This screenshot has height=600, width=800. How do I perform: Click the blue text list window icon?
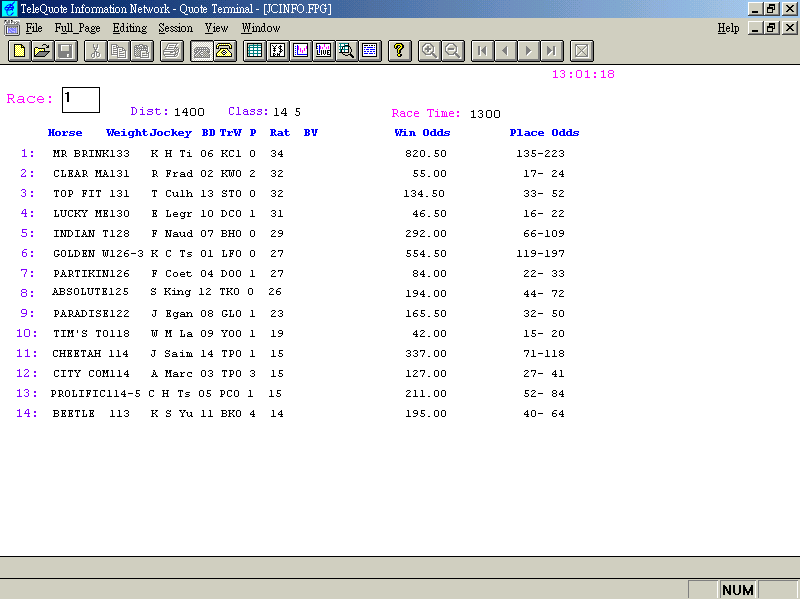pyautogui.click(x=370, y=51)
